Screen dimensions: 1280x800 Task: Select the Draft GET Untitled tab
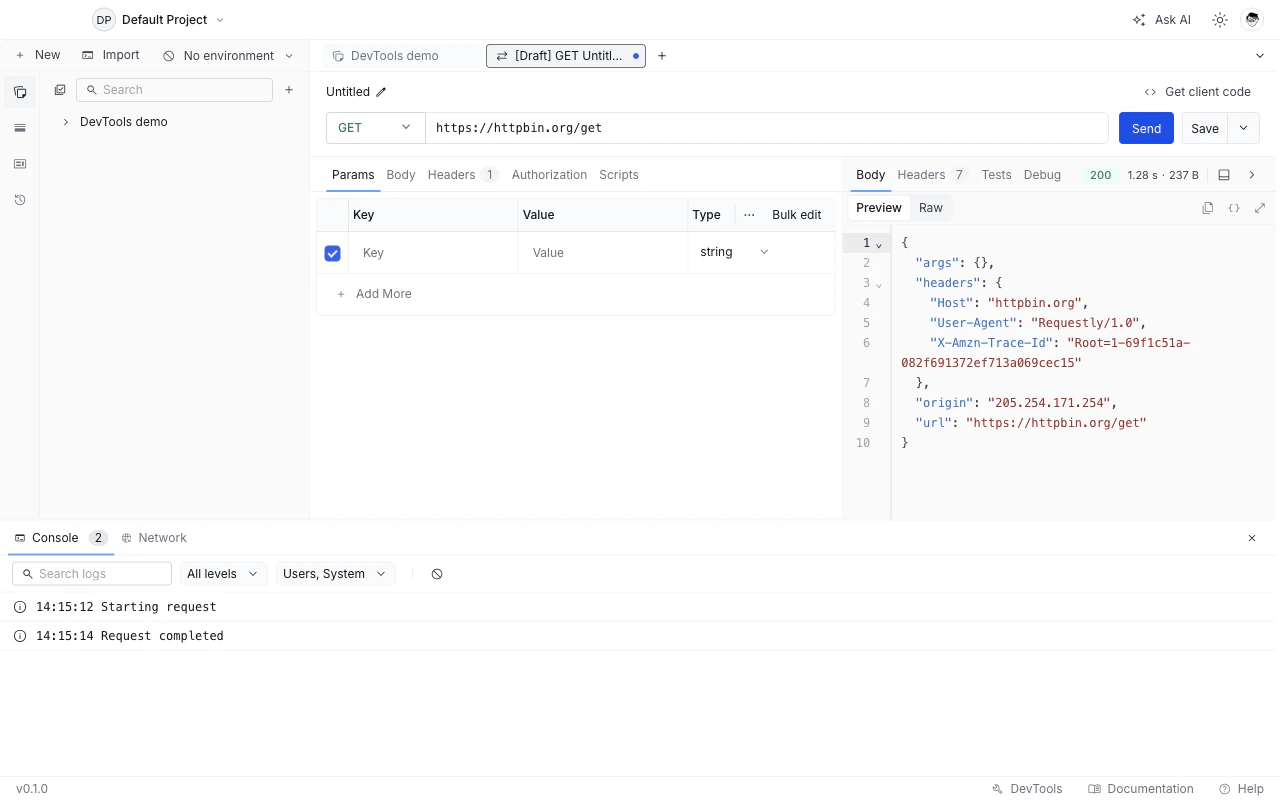click(x=566, y=56)
